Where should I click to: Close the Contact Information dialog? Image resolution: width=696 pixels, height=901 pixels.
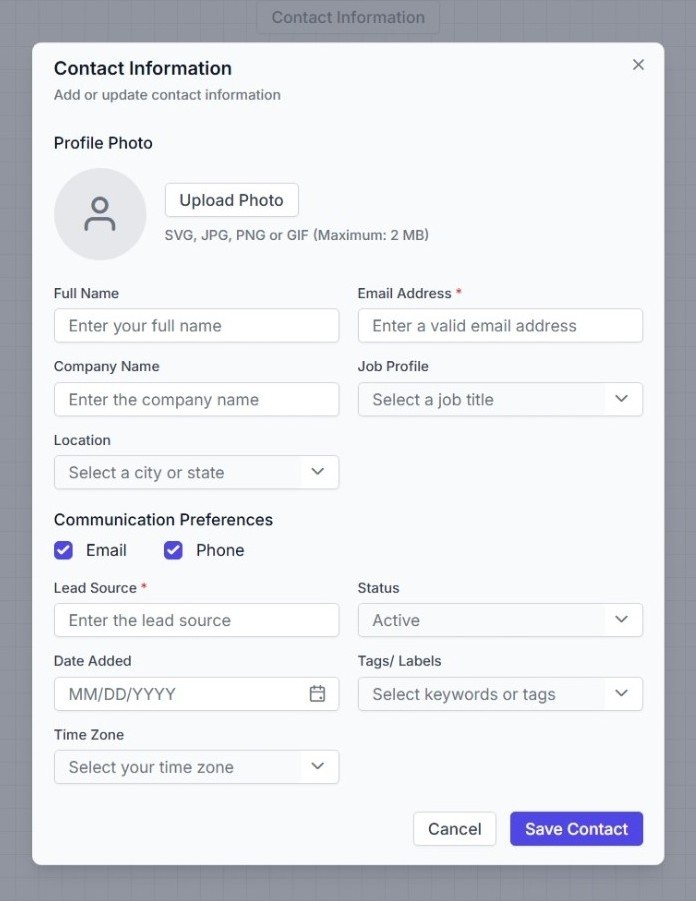point(638,65)
